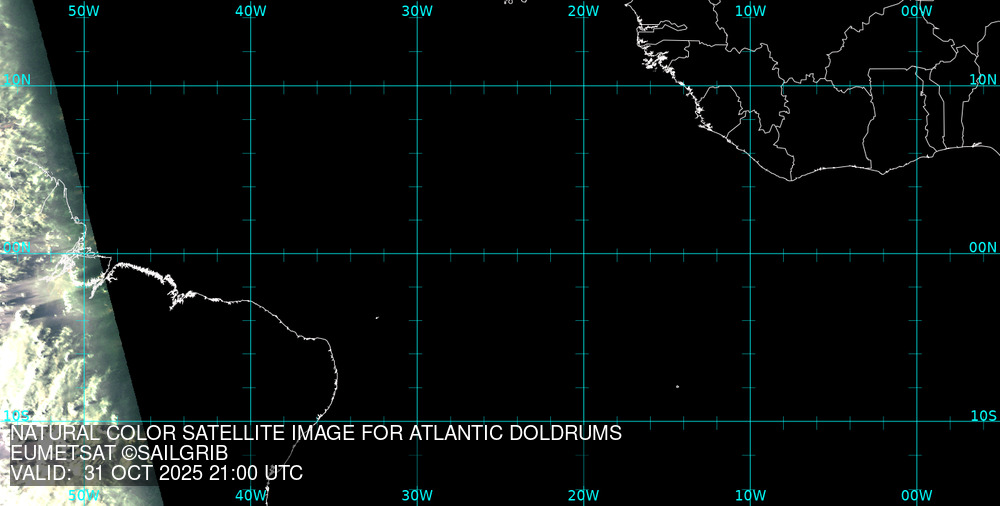Click the 40W longitude label at top
This screenshot has height=506, width=1000.
click(250, 11)
